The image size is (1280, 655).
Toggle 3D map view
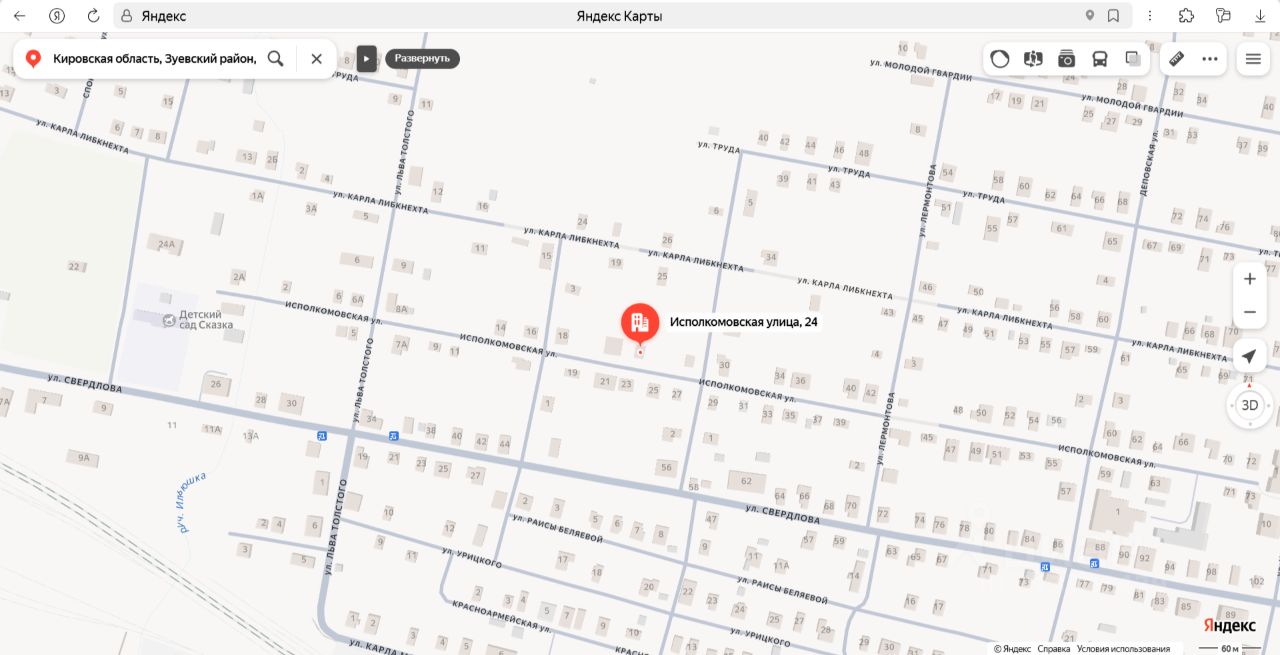click(x=1250, y=405)
